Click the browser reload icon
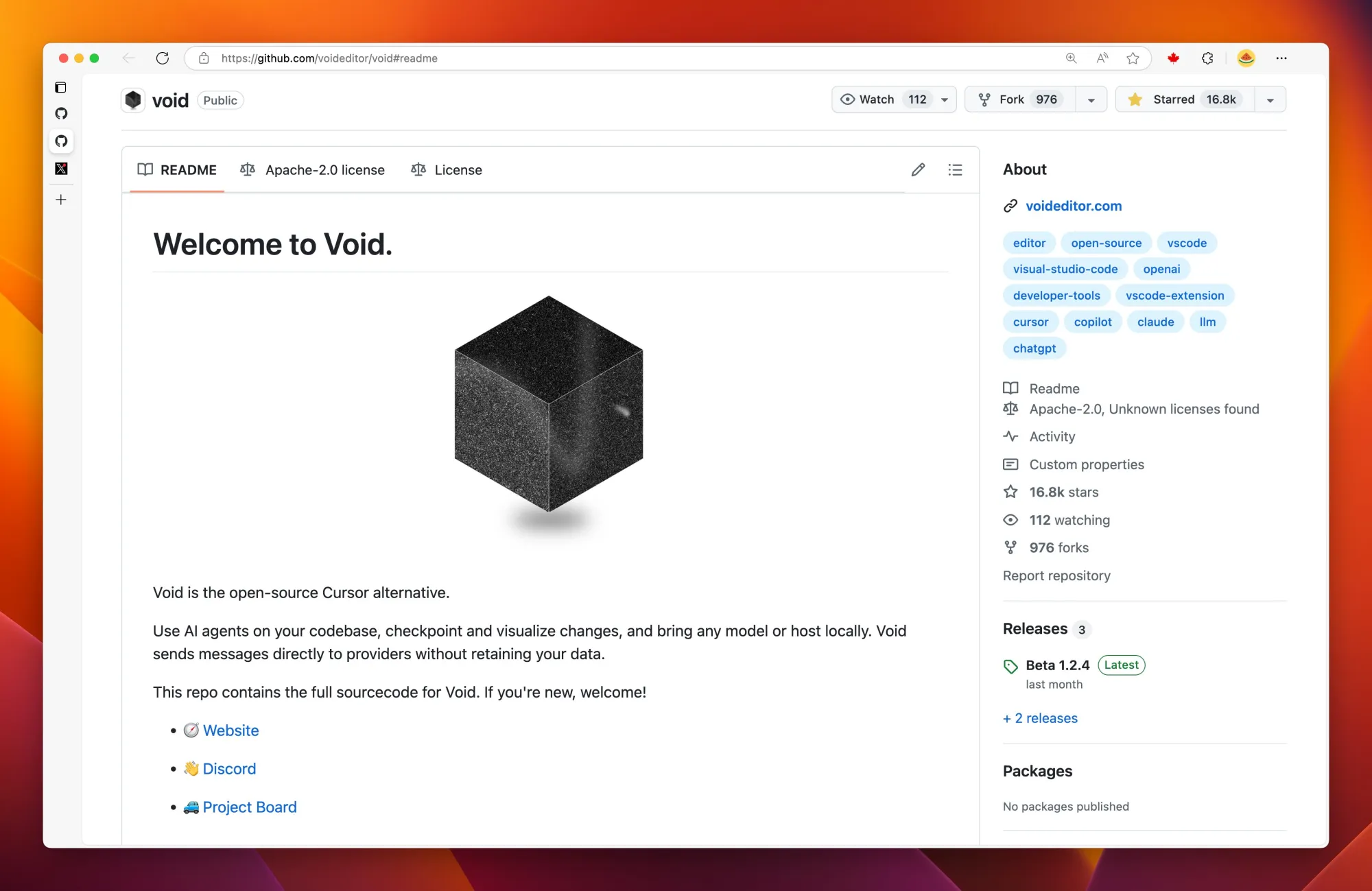The height and width of the screenshot is (891, 1372). click(163, 58)
